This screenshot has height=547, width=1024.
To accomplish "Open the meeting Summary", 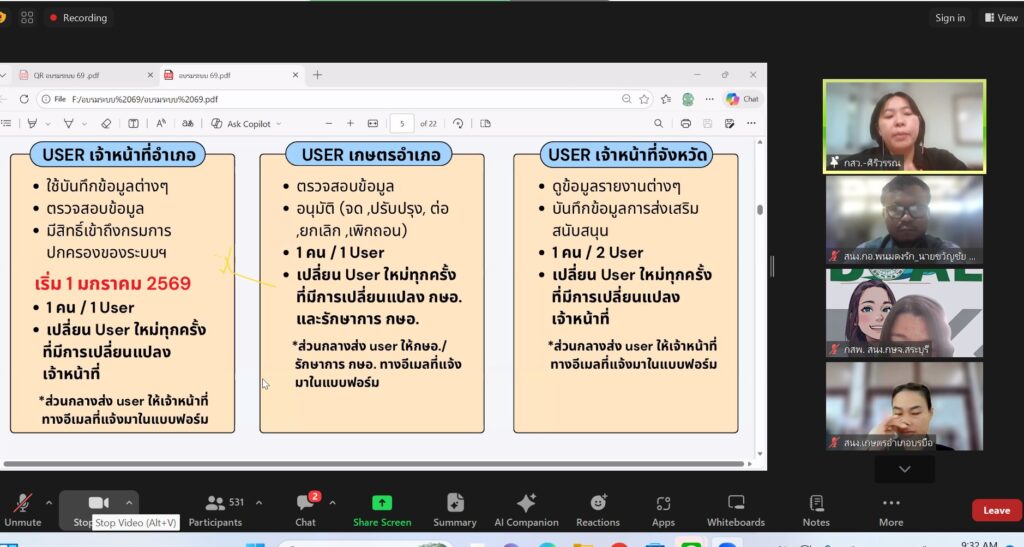I will click(x=455, y=506).
